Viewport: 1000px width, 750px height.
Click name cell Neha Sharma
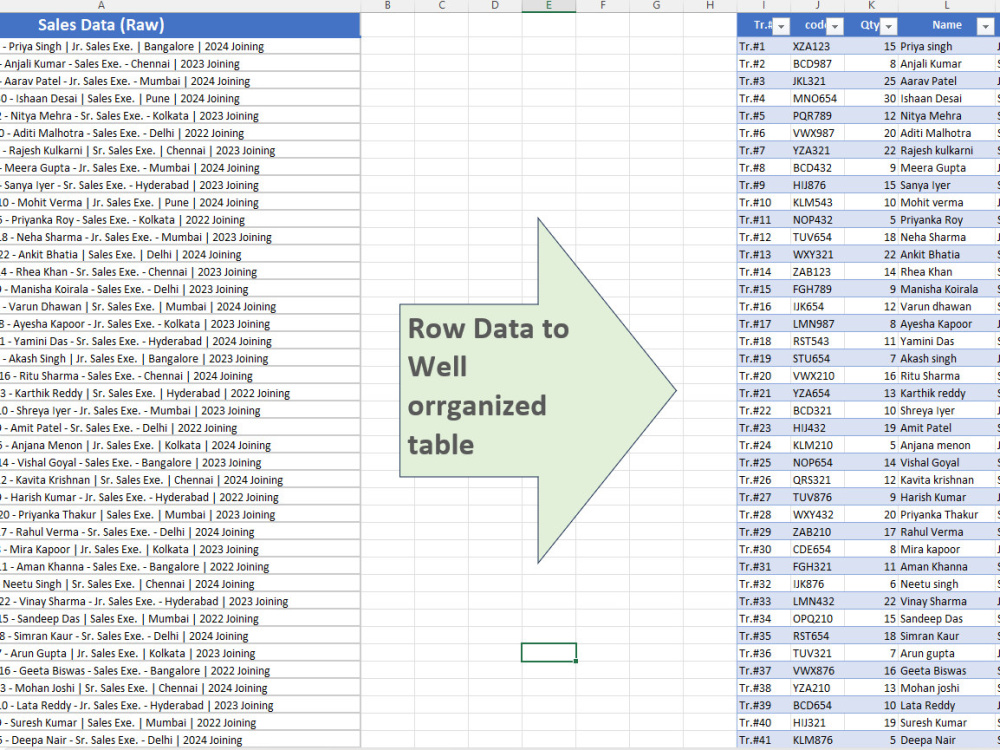coord(947,237)
